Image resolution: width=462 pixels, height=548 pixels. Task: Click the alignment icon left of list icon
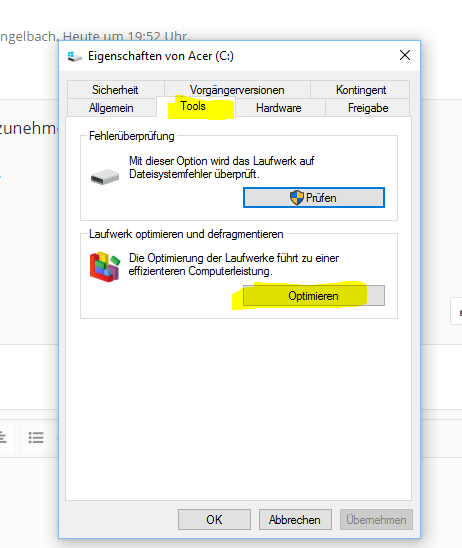(3, 438)
